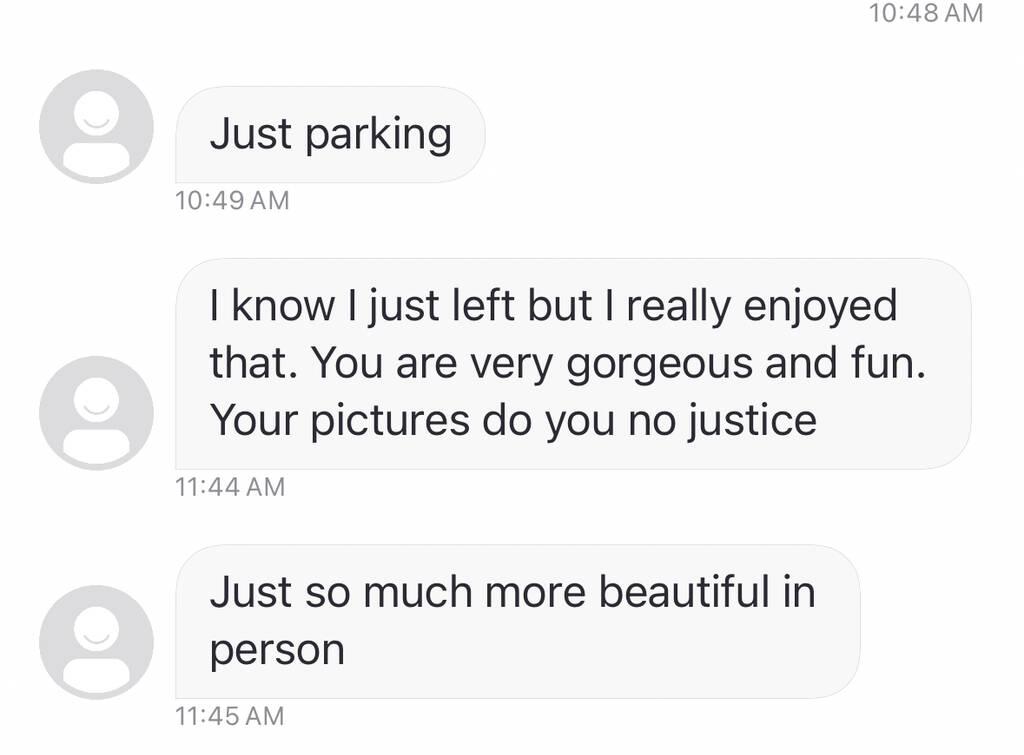The image size is (1024, 755).
Task: Click the 10:49 AM timestamp
Action: [x=231, y=200]
